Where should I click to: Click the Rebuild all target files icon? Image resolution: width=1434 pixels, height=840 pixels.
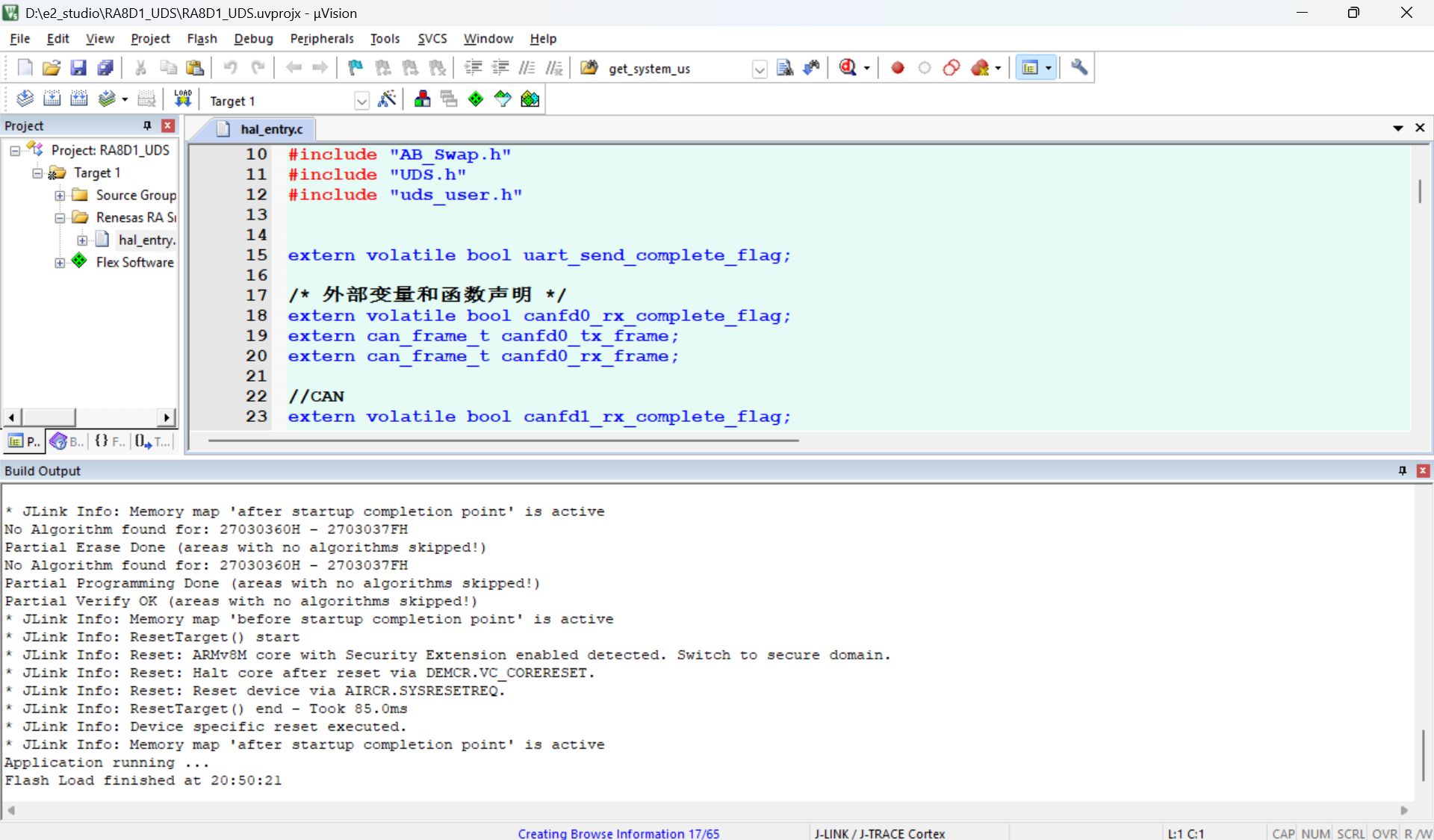pyautogui.click(x=78, y=99)
